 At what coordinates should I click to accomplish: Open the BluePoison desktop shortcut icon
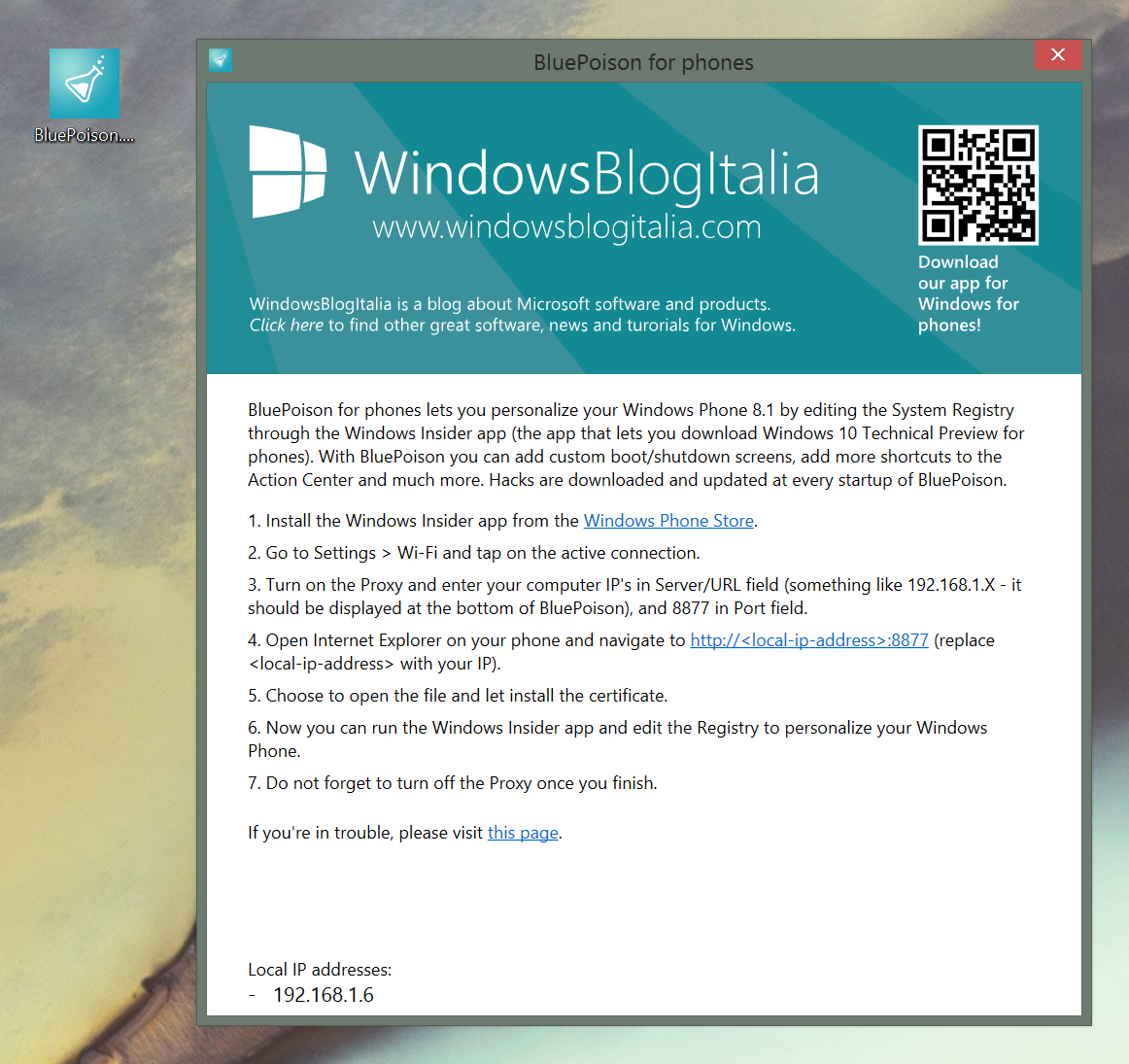pyautogui.click(x=85, y=95)
